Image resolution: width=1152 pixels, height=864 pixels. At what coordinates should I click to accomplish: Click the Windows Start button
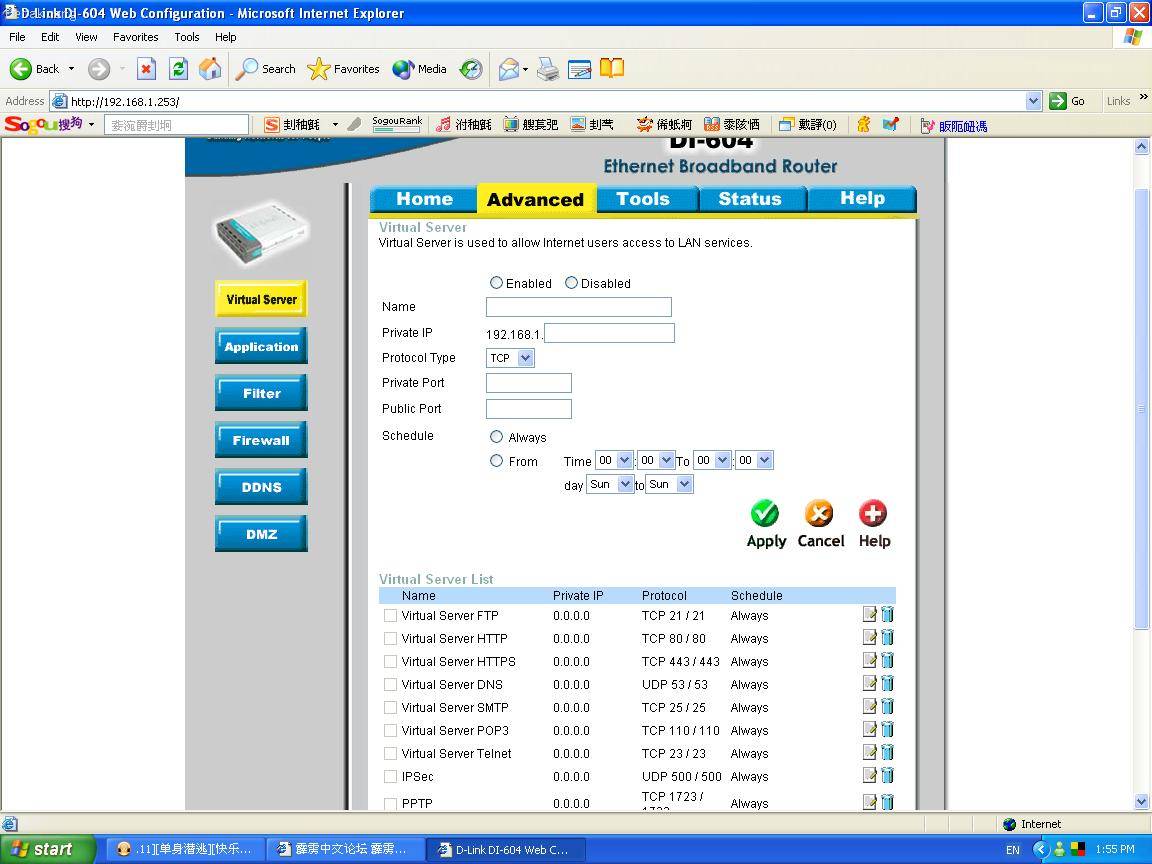pyautogui.click(x=48, y=849)
